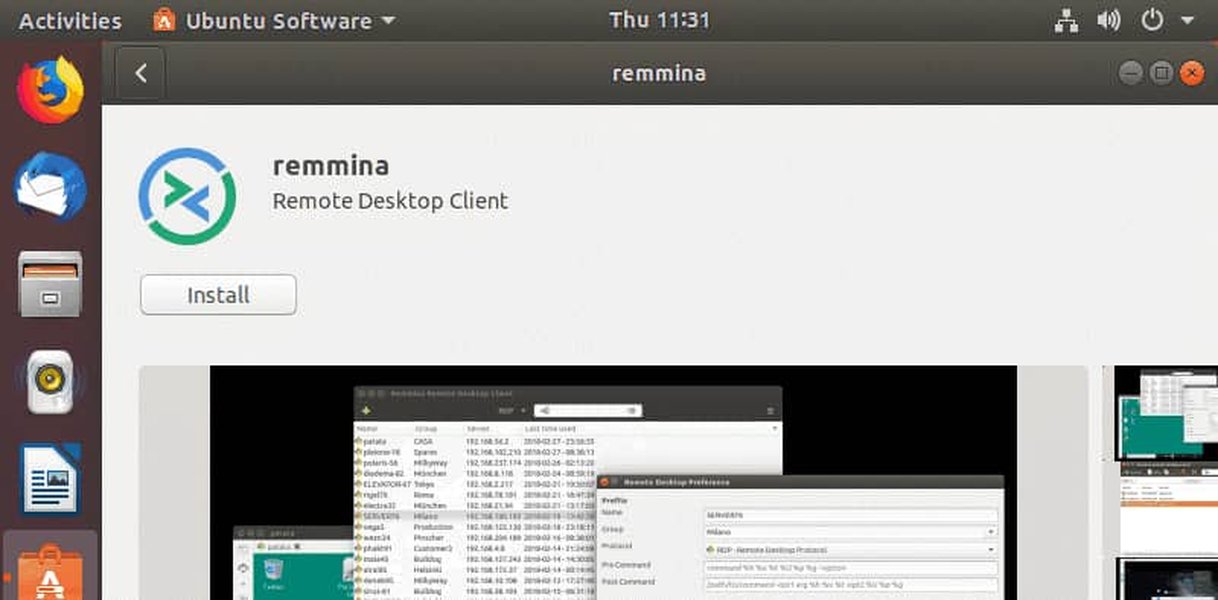
Task: Go back using the header arrow
Action: point(141,73)
